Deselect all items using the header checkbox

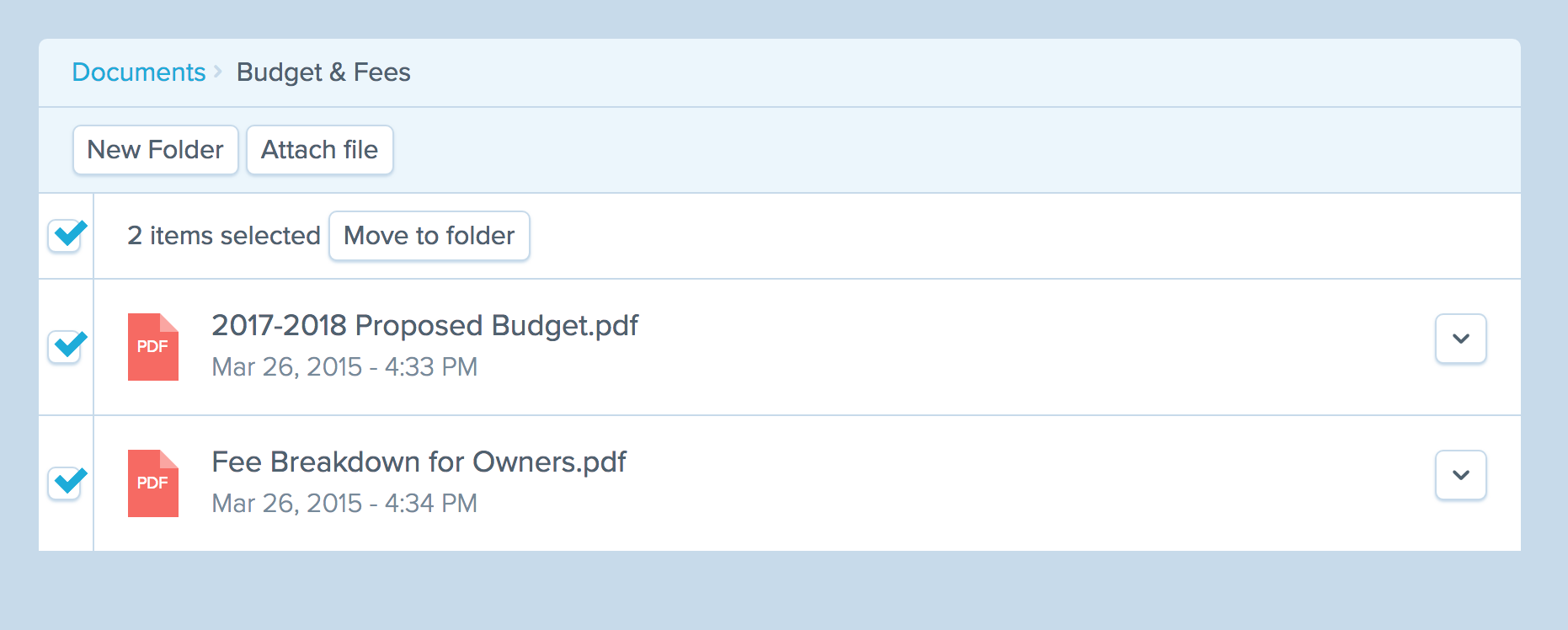click(x=65, y=236)
